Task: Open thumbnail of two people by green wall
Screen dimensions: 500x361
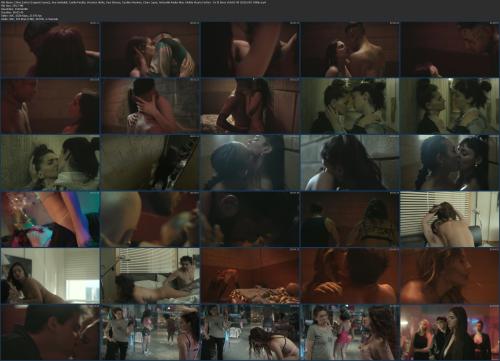Action: click(350, 106)
